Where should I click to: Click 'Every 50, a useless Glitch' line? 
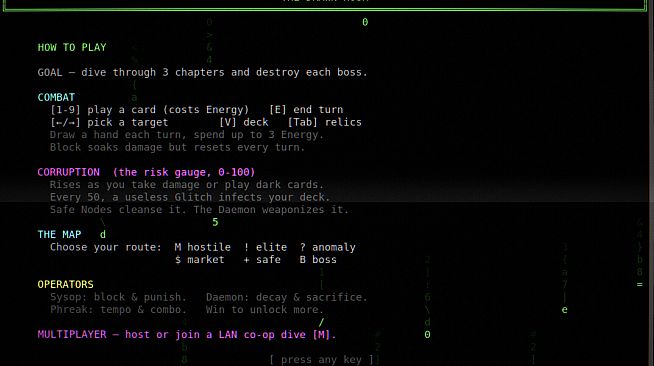190,198
